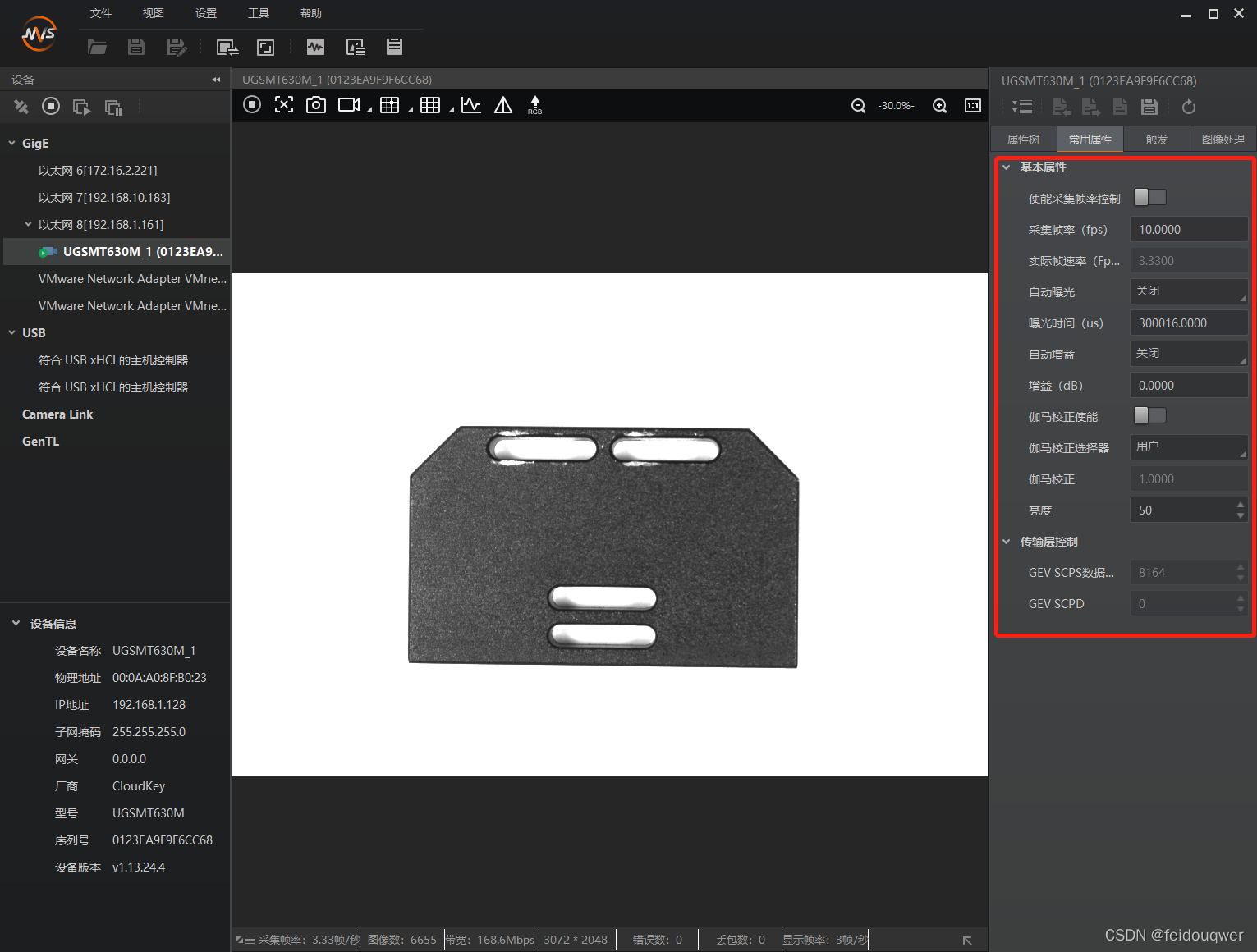Viewport: 1257px width, 952px height.
Task: Select the 常用属性 tab
Action: click(1090, 140)
